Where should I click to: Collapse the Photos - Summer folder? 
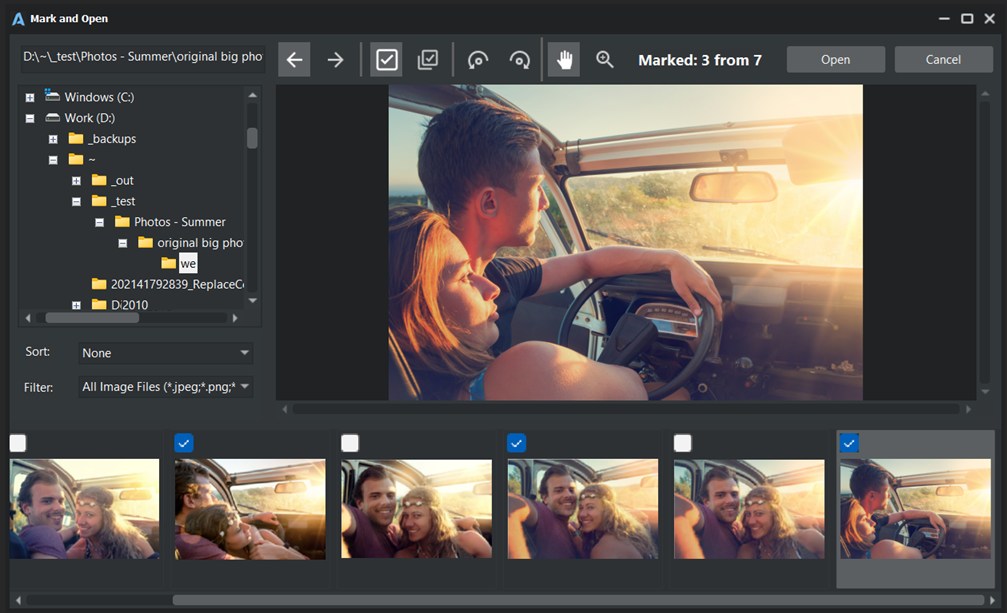click(x=100, y=221)
